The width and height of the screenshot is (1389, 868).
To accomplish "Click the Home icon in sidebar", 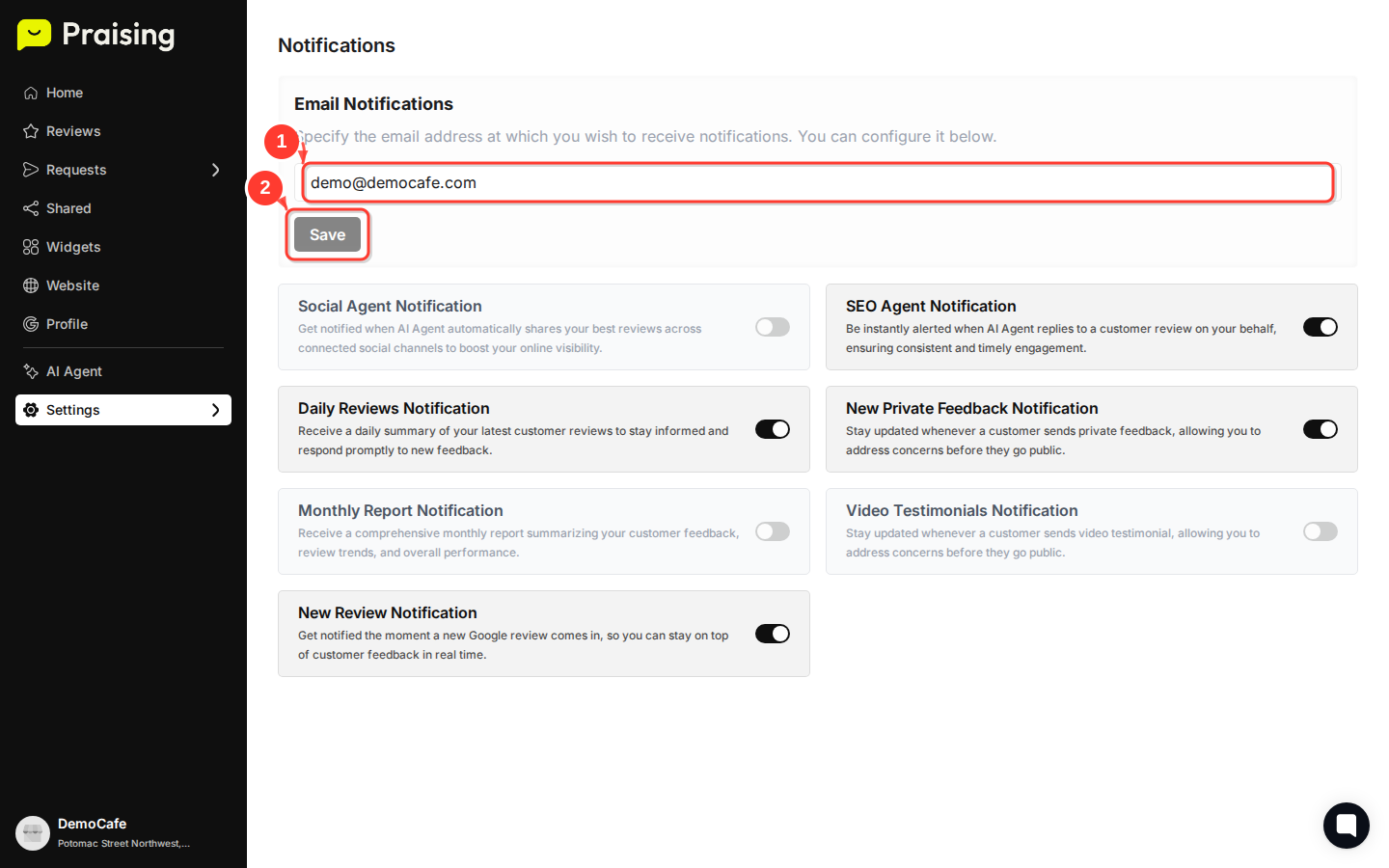I will 31,93.
